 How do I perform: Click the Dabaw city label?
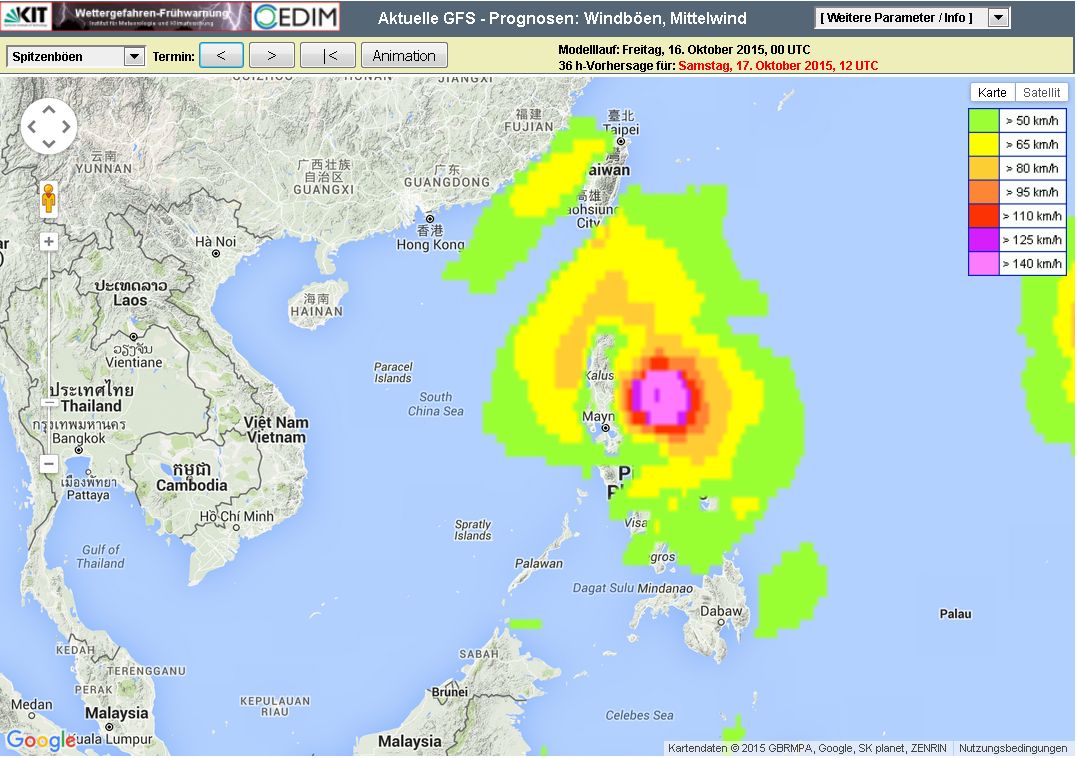[x=721, y=611]
